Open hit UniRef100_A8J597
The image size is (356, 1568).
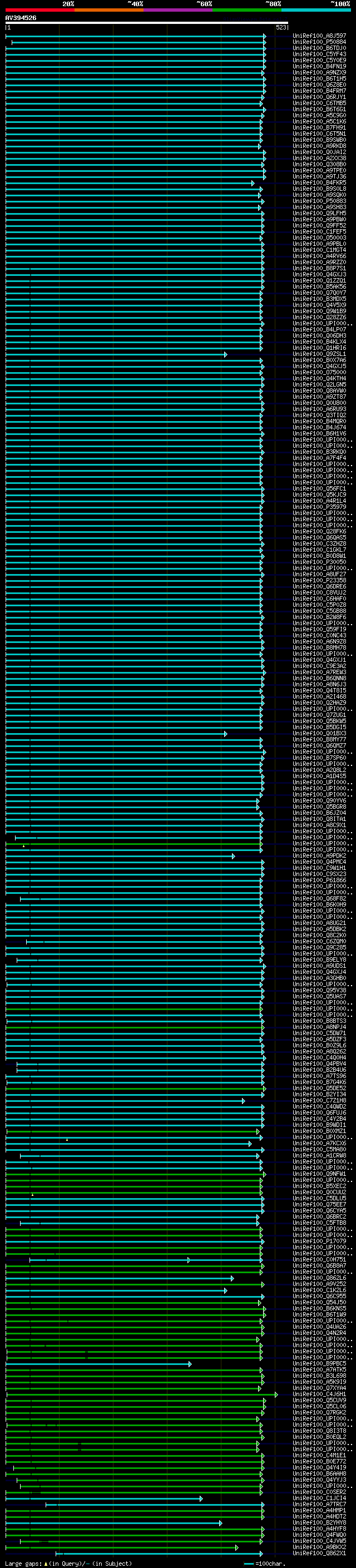(319, 36)
